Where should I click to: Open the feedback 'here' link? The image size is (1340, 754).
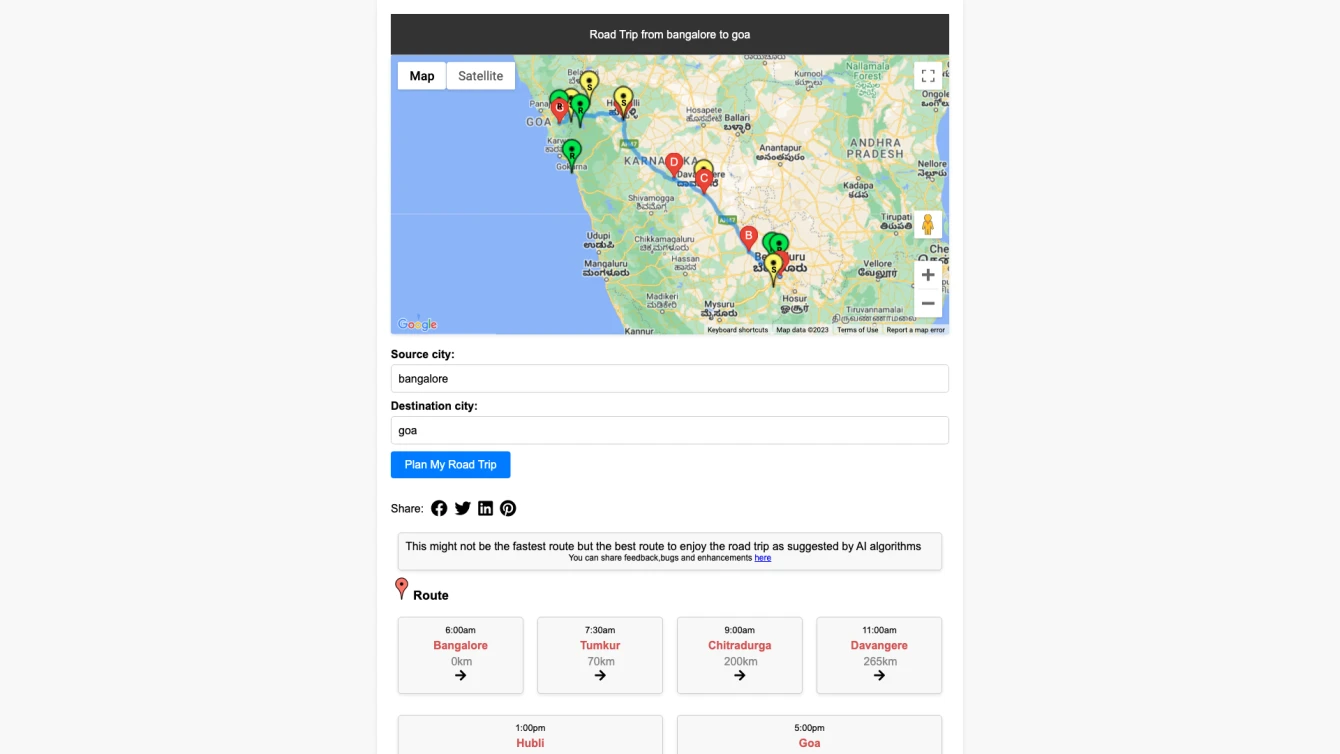click(763, 558)
